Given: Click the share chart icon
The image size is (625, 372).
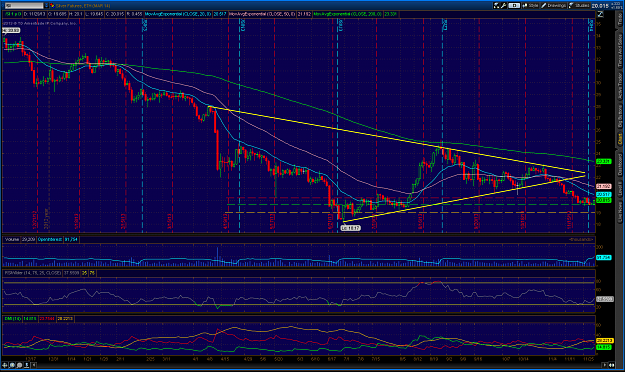Looking at the screenshot, I should point(496,5).
